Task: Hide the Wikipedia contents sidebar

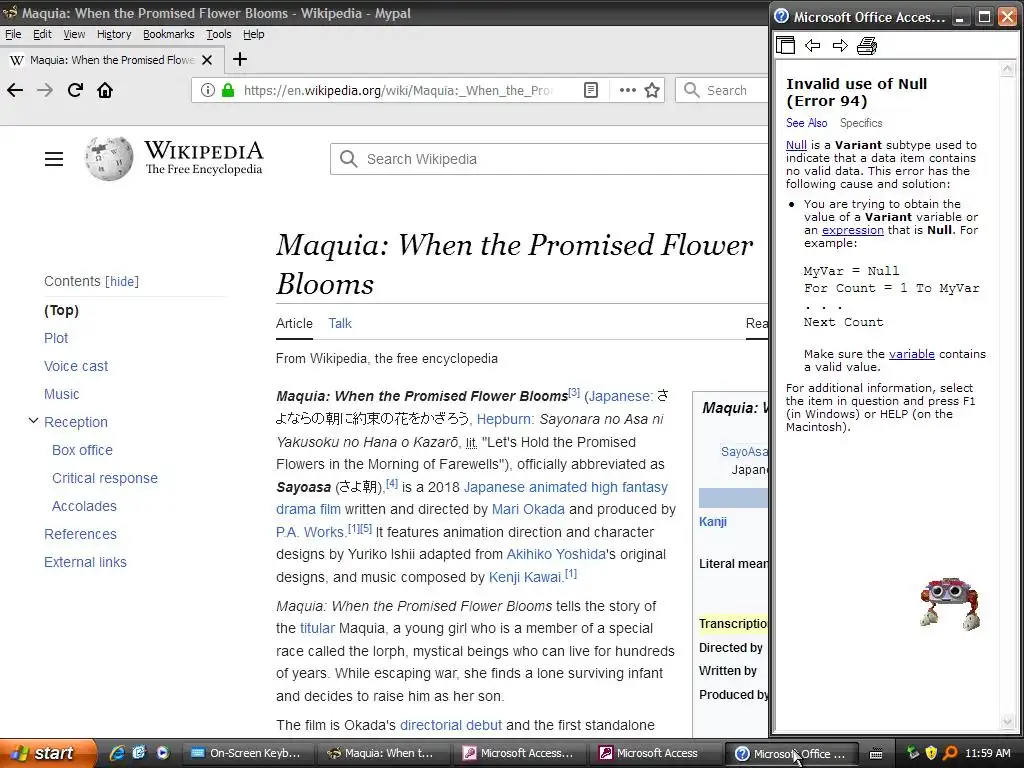Action: (x=122, y=281)
